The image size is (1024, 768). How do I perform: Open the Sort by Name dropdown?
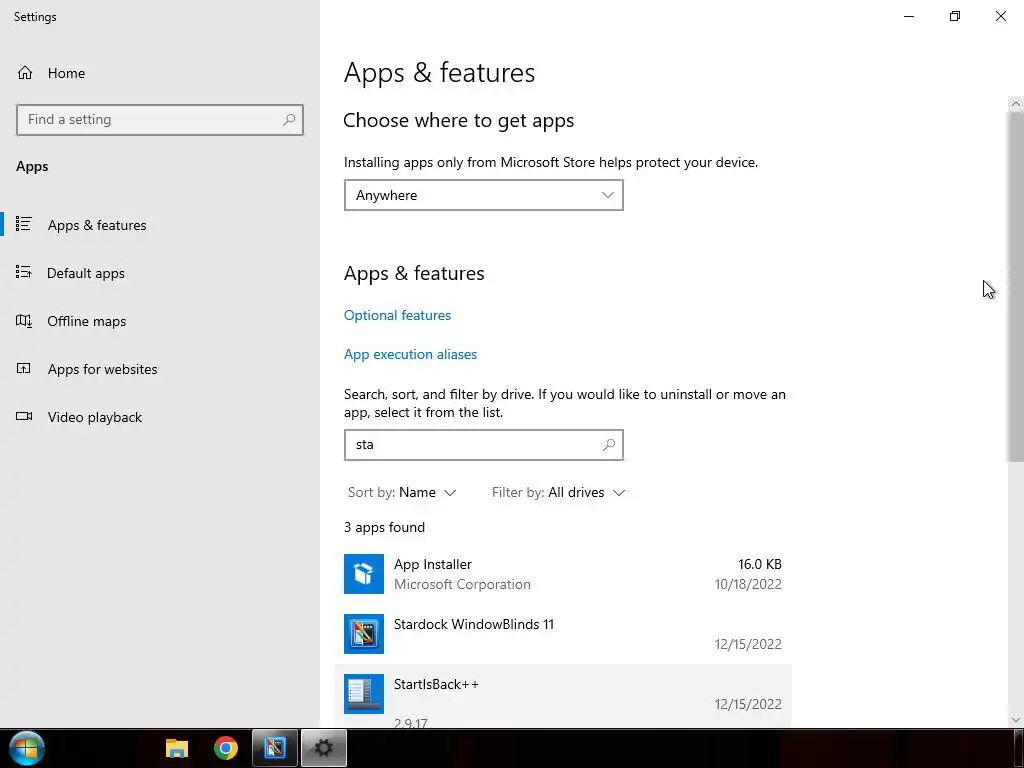tap(402, 492)
